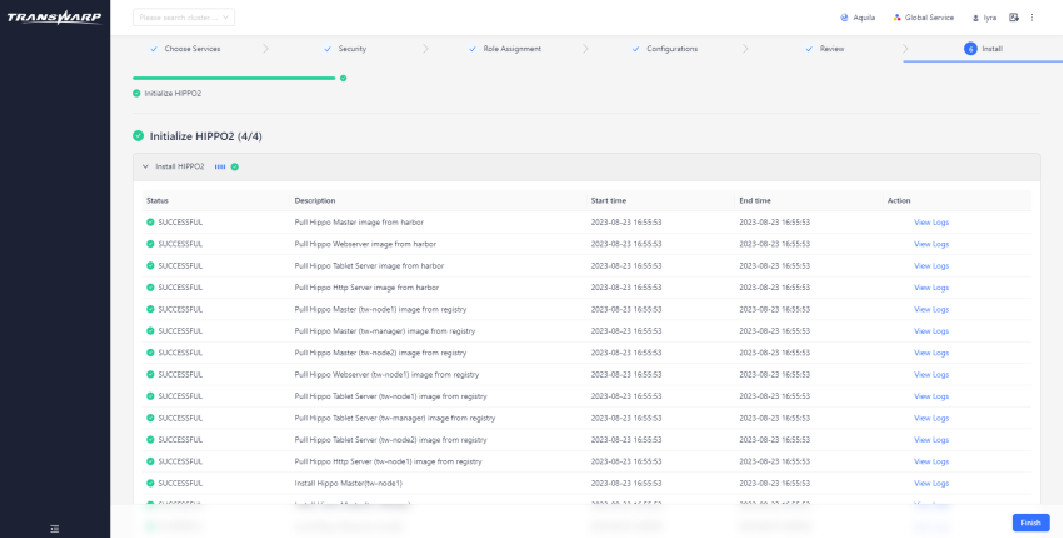Click the checkmark icon beside Choose Services

coord(154,49)
